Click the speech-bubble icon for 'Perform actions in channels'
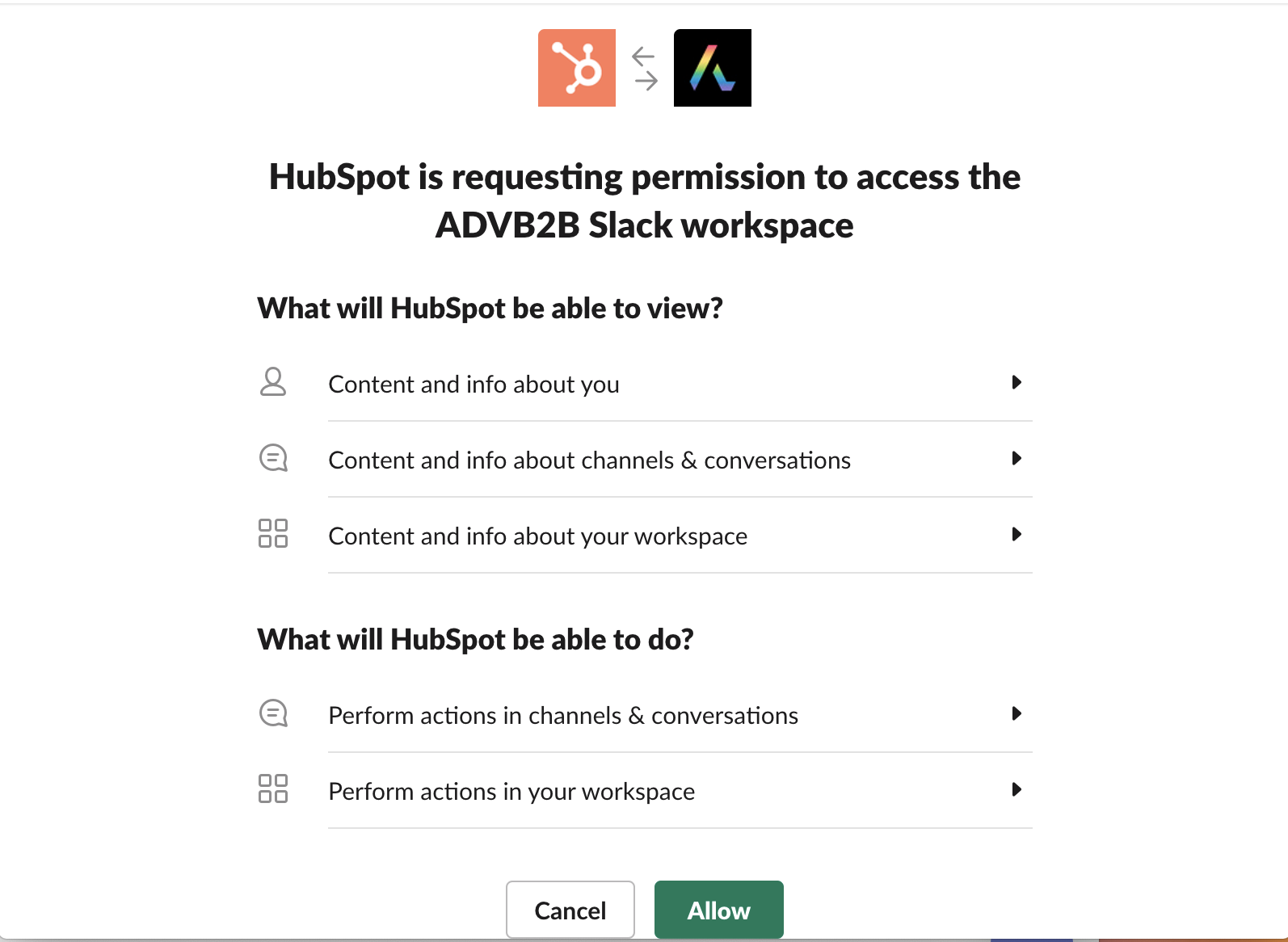The height and width of the screenshot is (942, 1288). 273,713
